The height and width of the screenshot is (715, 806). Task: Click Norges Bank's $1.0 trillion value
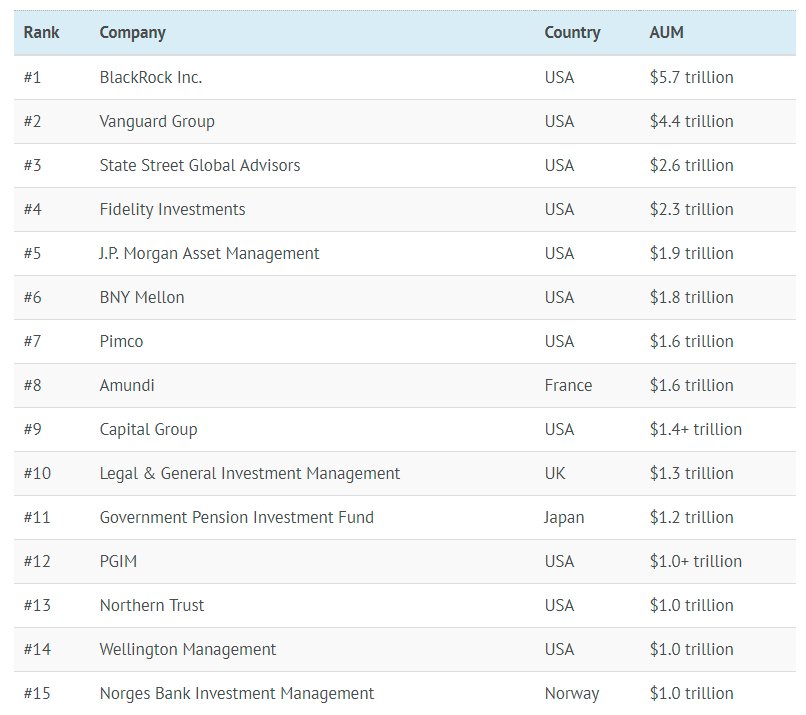(x=691, y=693)
